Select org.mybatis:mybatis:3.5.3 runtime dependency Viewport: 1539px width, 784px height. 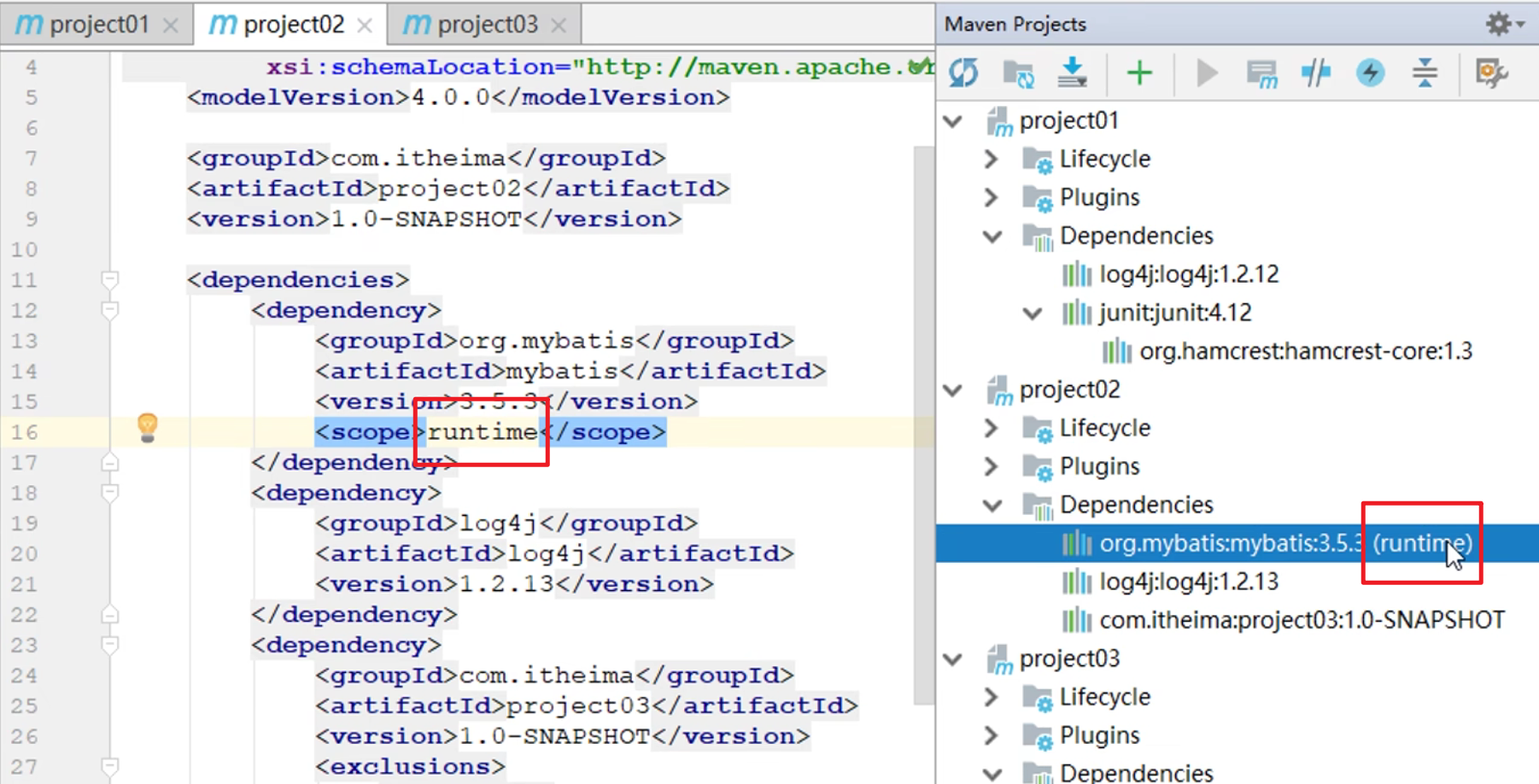click(x=1238, y=543)
